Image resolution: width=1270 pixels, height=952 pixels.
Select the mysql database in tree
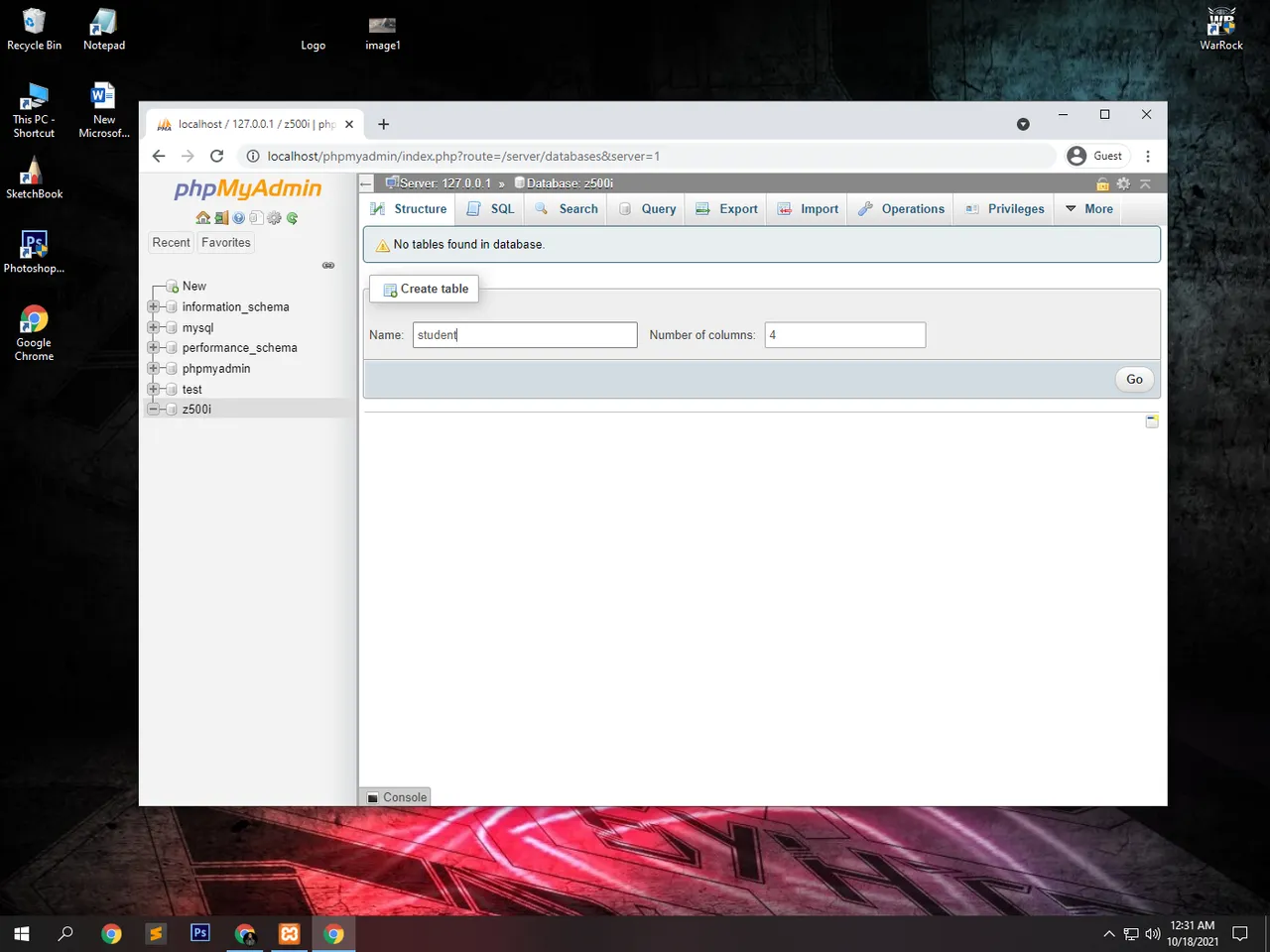[x=197, y=327]
